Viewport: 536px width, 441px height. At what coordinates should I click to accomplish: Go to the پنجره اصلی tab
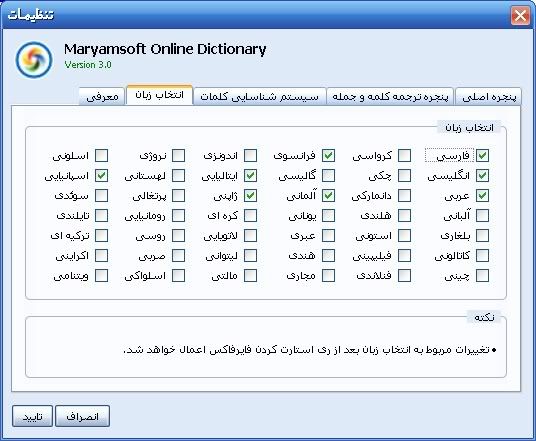(x=489, y=97)
